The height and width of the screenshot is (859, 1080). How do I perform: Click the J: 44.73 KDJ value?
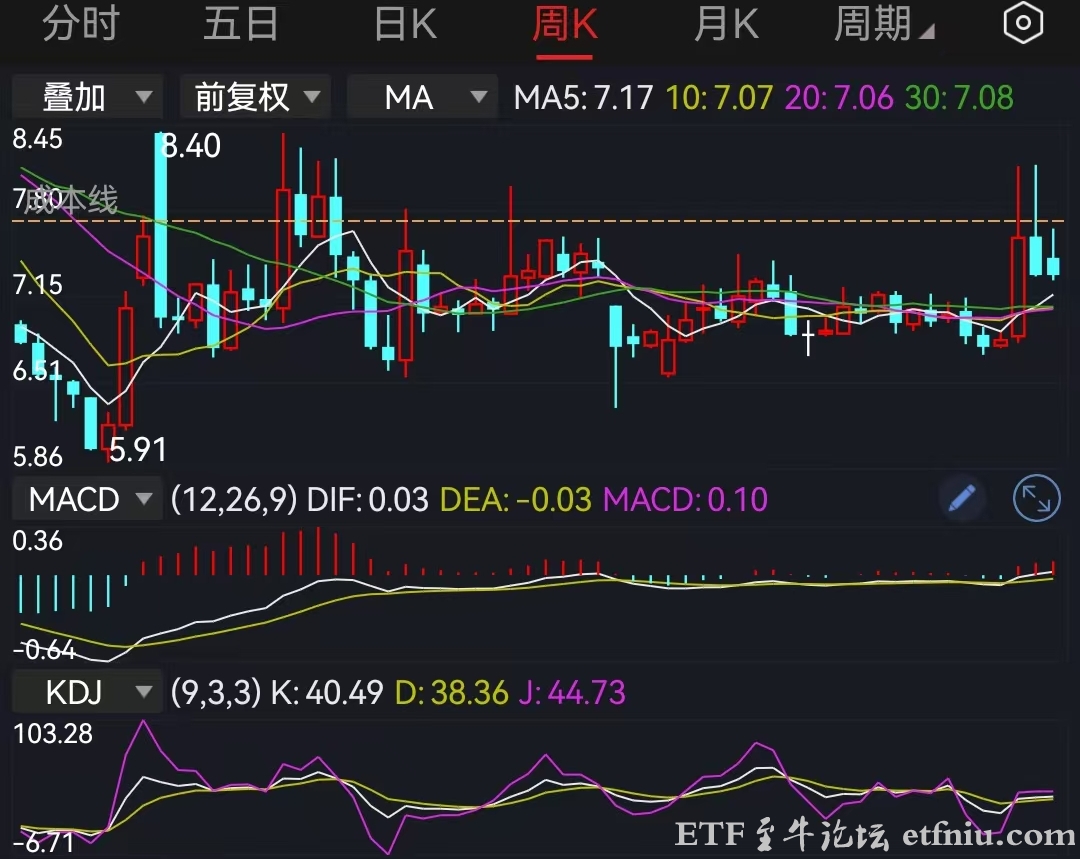click(x=573, y=691)
